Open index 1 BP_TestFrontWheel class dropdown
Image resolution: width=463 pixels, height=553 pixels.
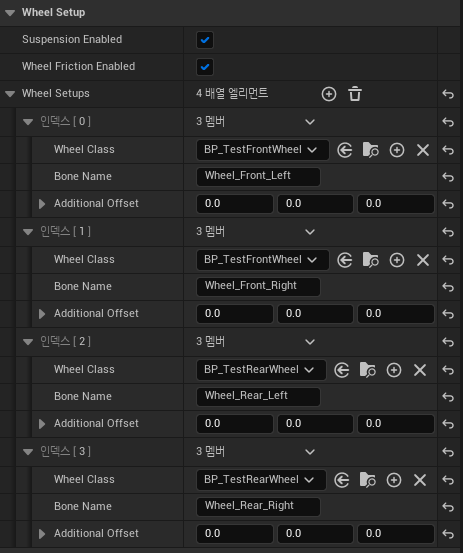[263, 260]
